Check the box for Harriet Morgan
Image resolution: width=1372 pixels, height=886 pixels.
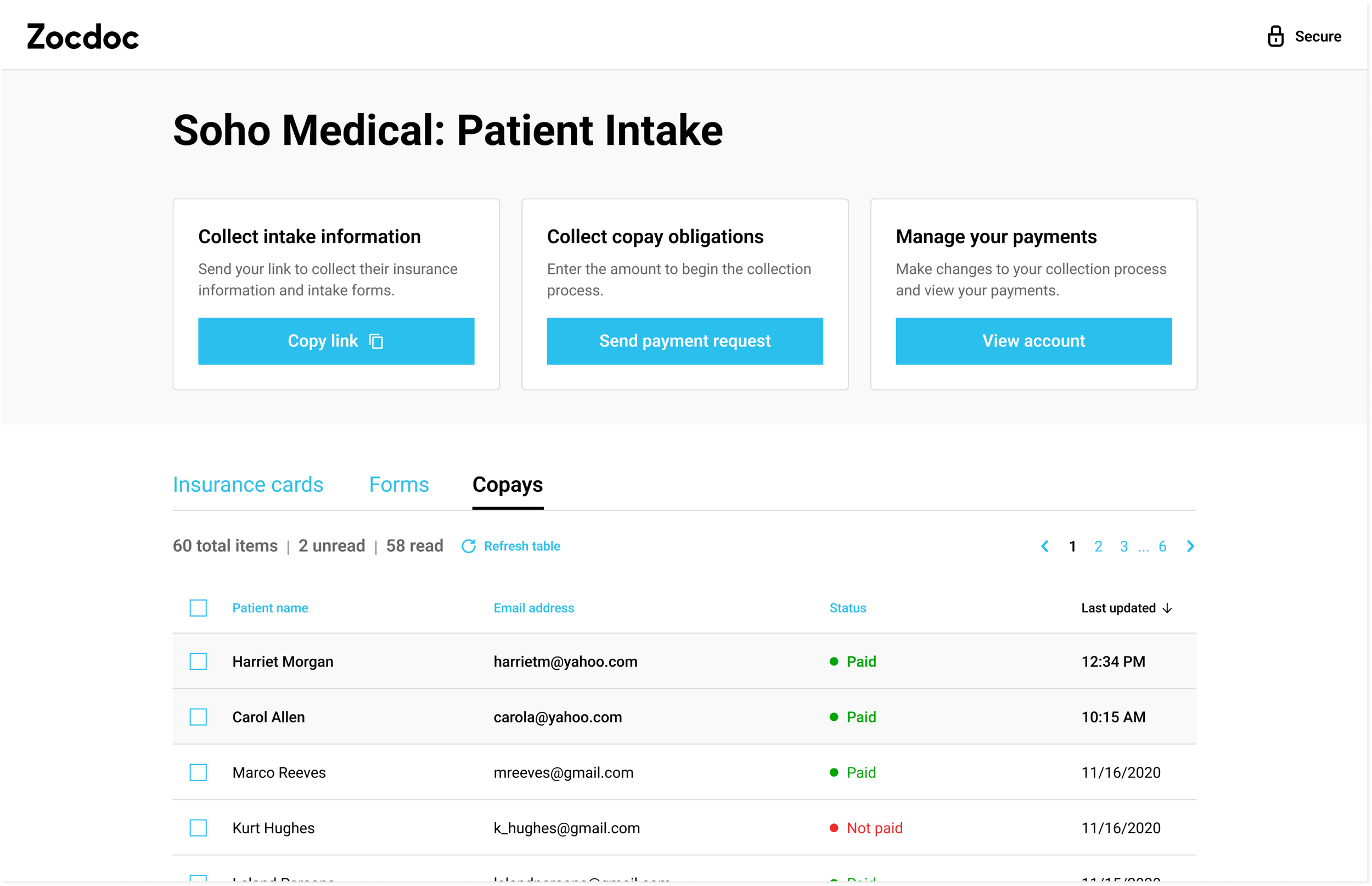click(198, 661)
